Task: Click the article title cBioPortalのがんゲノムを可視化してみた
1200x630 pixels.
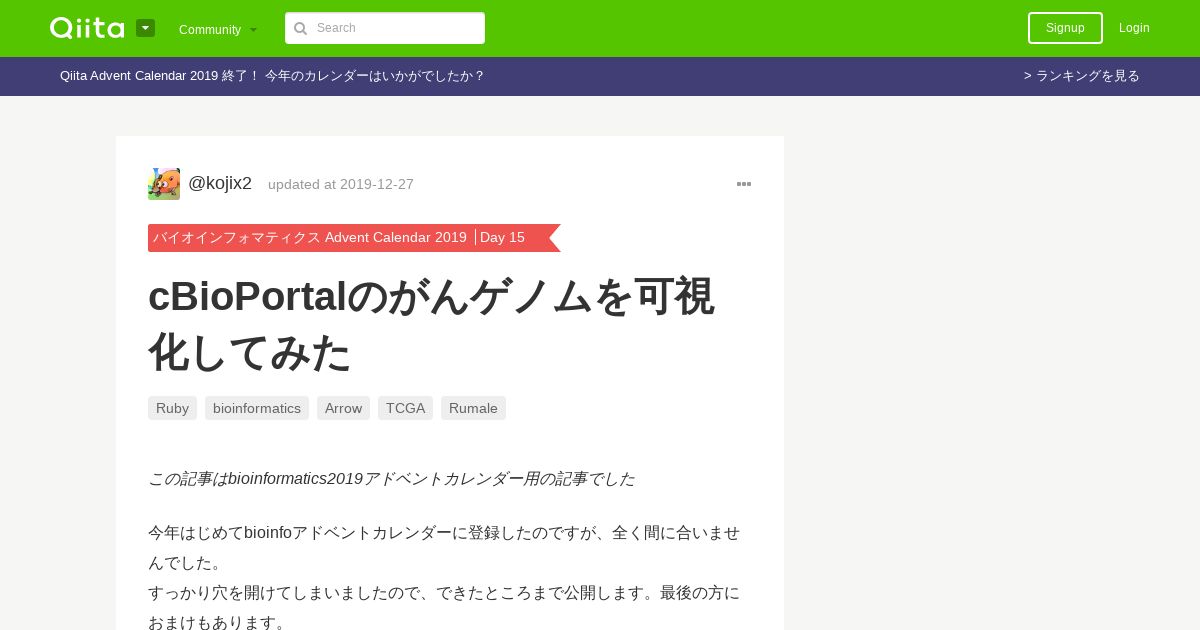Action: tap(431, 324)
